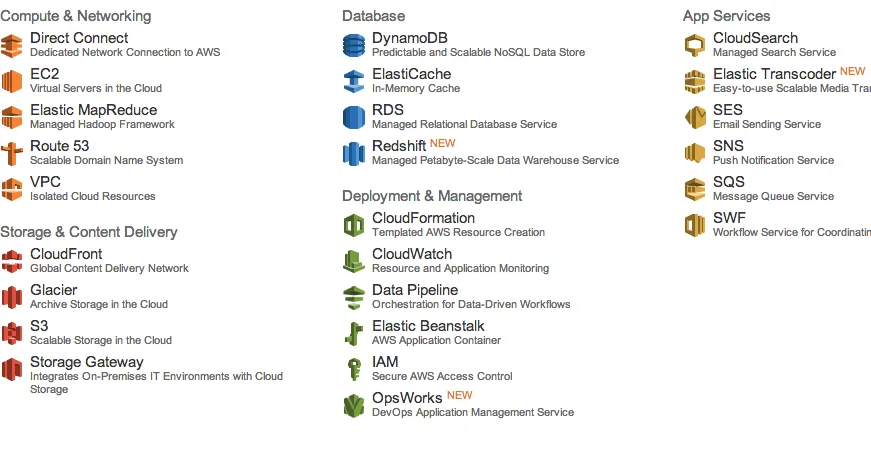Select the SQS queue icon
Viewport: 871px width, 471px height.
click(695, 189)
